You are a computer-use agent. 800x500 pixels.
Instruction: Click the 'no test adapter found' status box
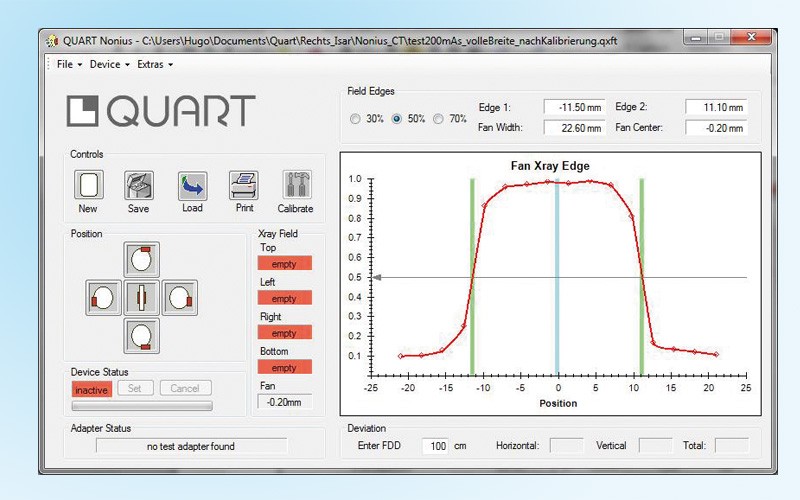pos(191,446)
